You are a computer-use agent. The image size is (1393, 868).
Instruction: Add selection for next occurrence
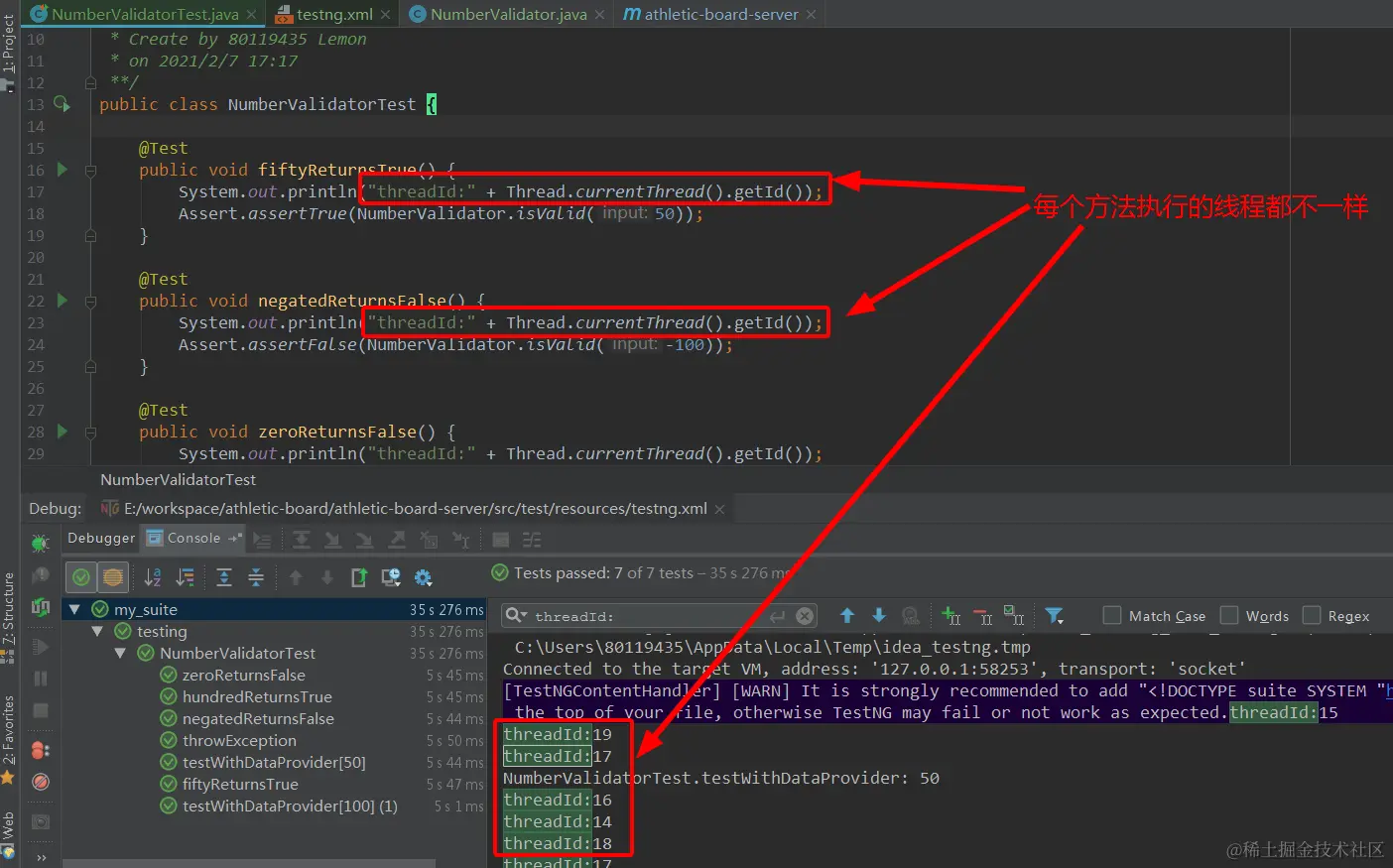point(951,616)
